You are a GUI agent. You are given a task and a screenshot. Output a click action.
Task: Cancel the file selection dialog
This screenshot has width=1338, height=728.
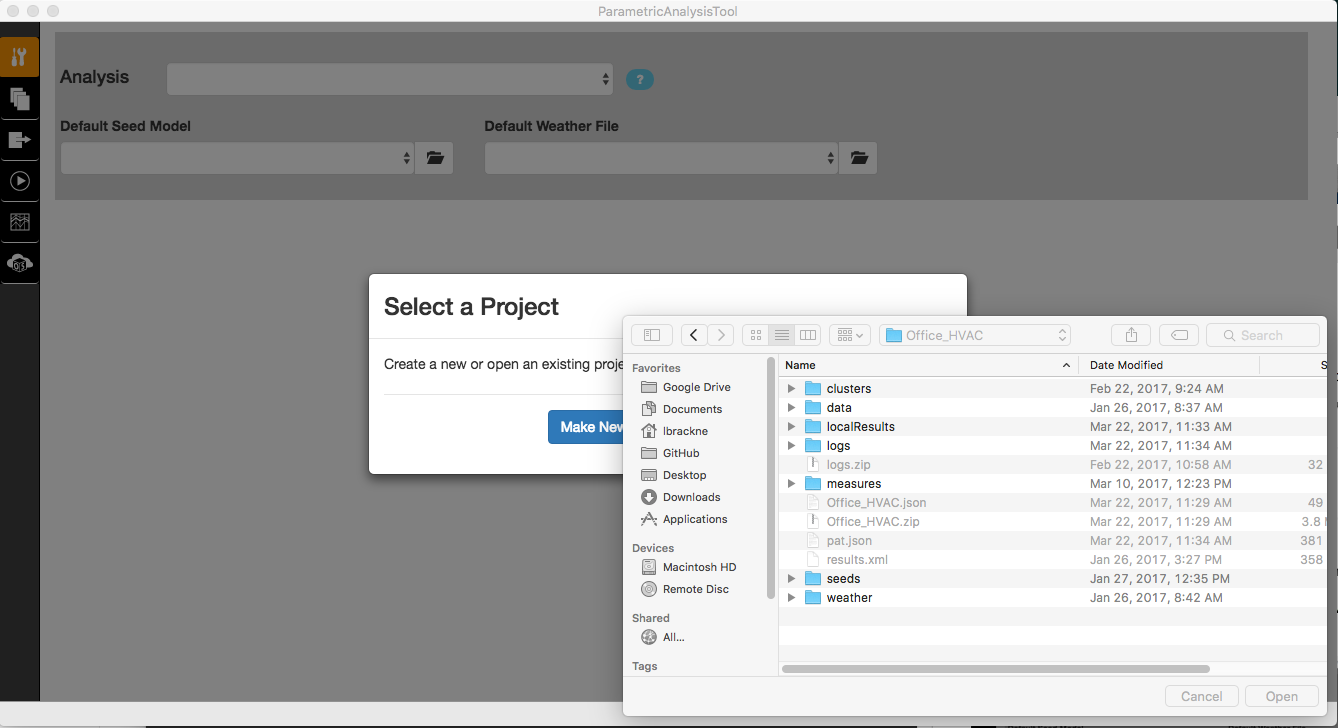[x=1201, y=696]
